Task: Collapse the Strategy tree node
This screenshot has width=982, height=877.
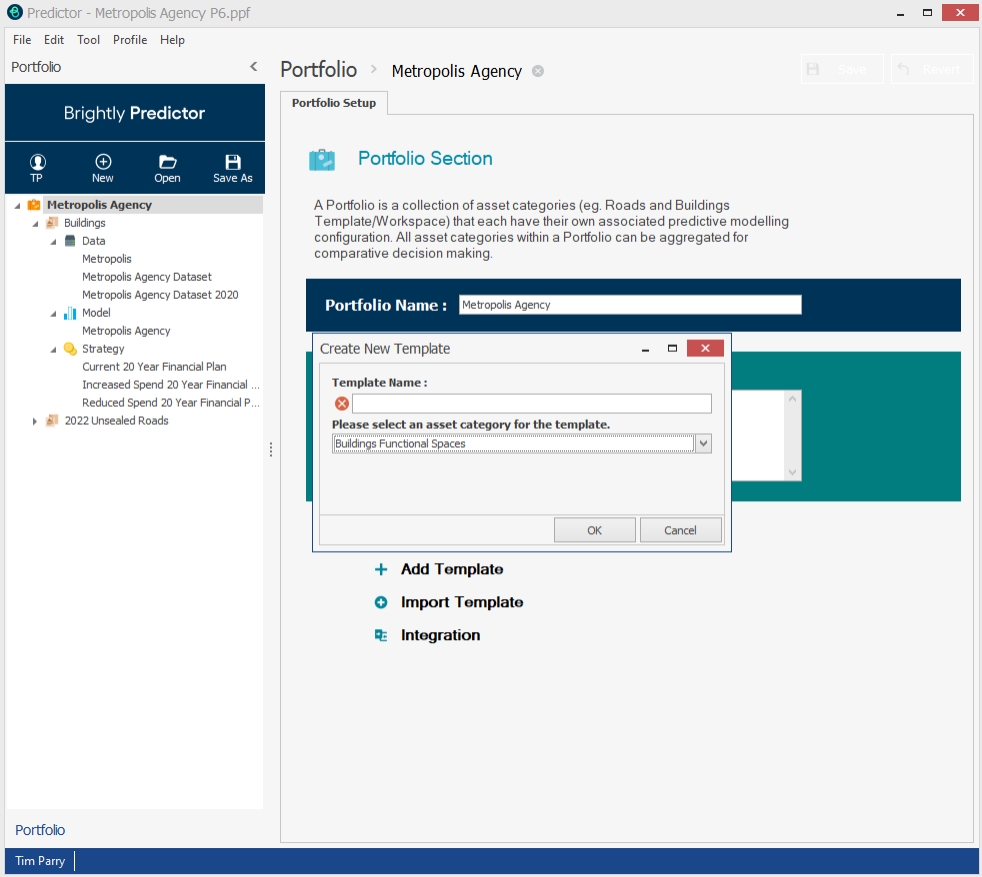Action: (55, 349)
